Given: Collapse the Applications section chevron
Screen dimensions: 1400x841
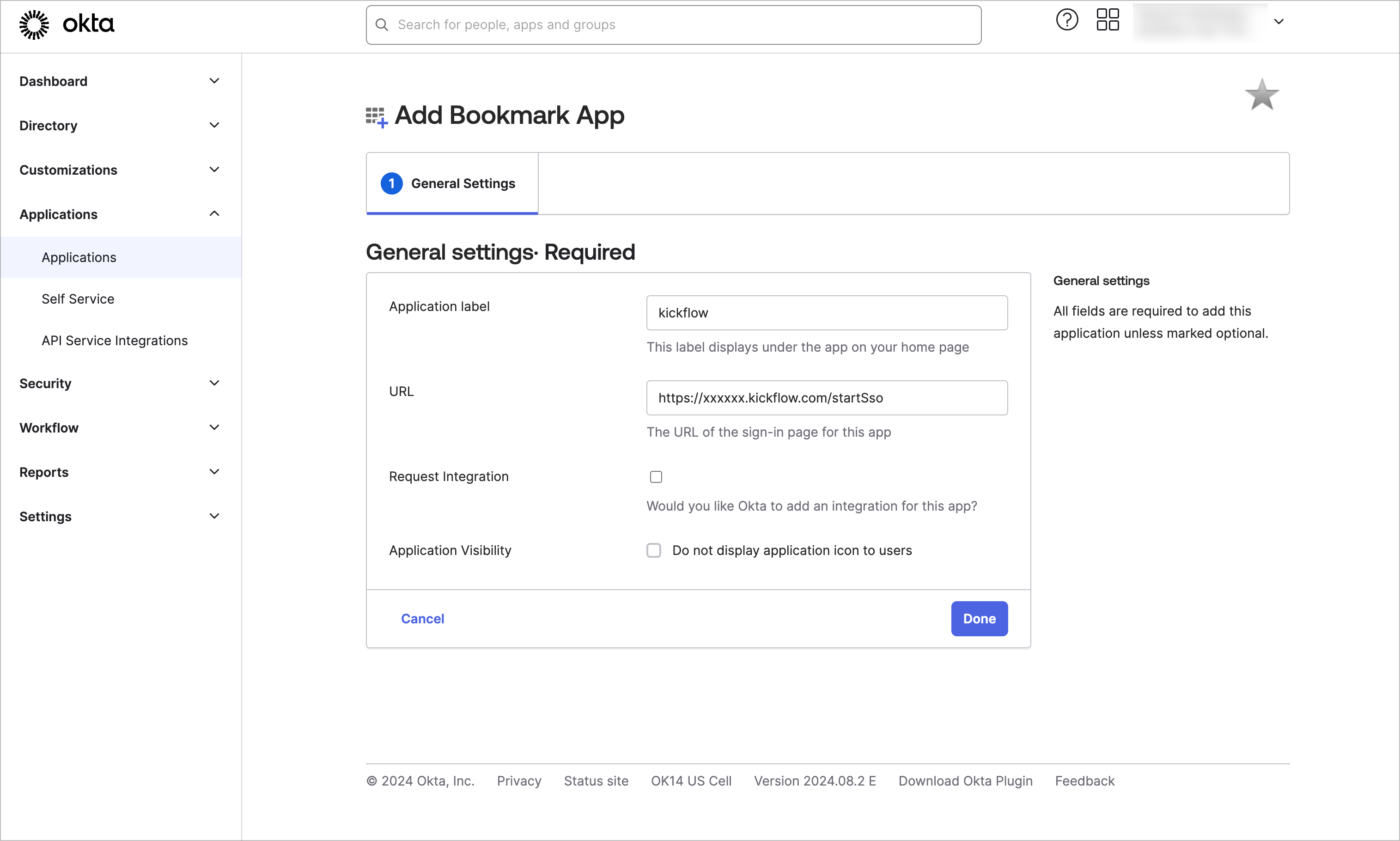Looking at the screenshot, I should pos(214,213).
